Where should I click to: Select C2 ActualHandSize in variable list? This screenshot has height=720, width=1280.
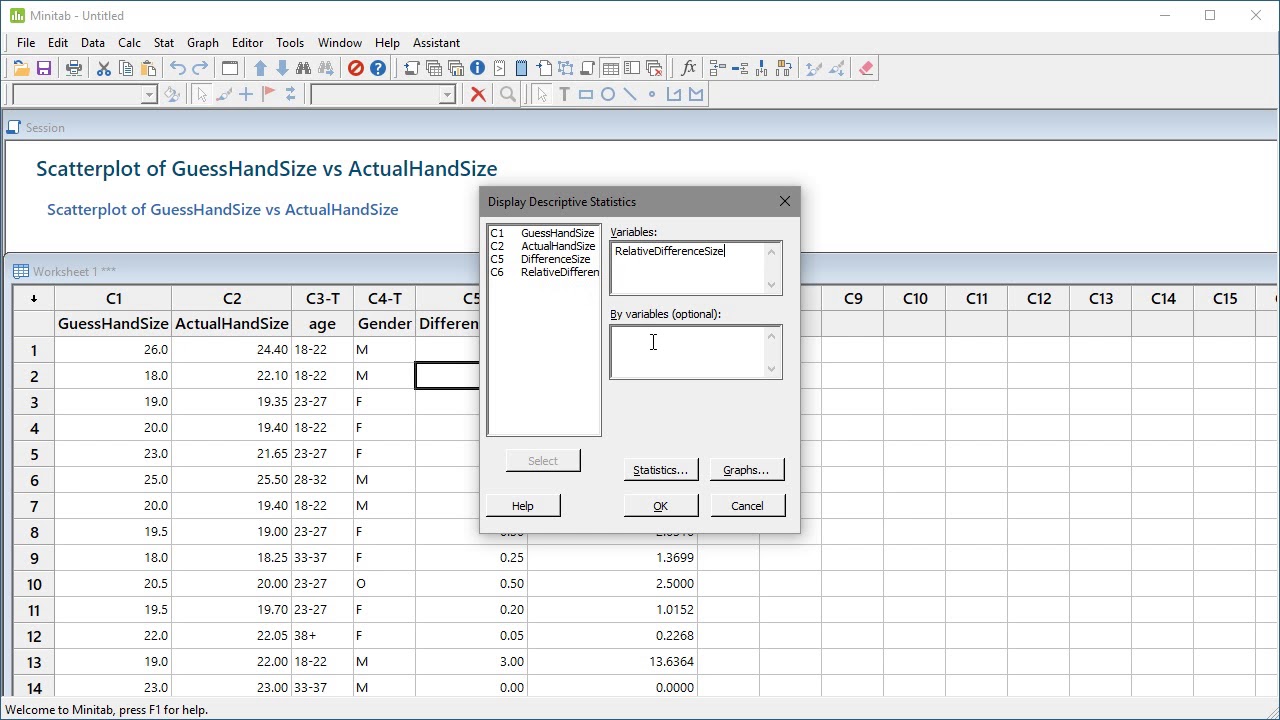point(543,246)
